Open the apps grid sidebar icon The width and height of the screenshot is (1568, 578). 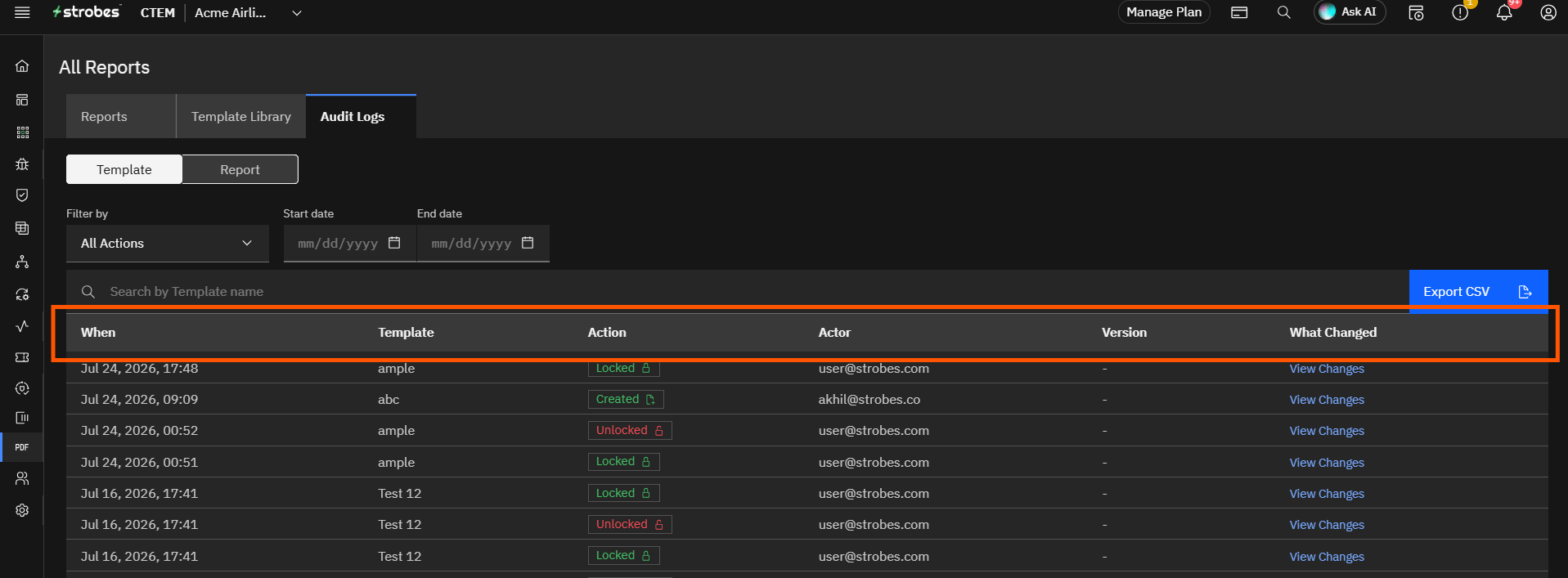[x=22, y=132]
